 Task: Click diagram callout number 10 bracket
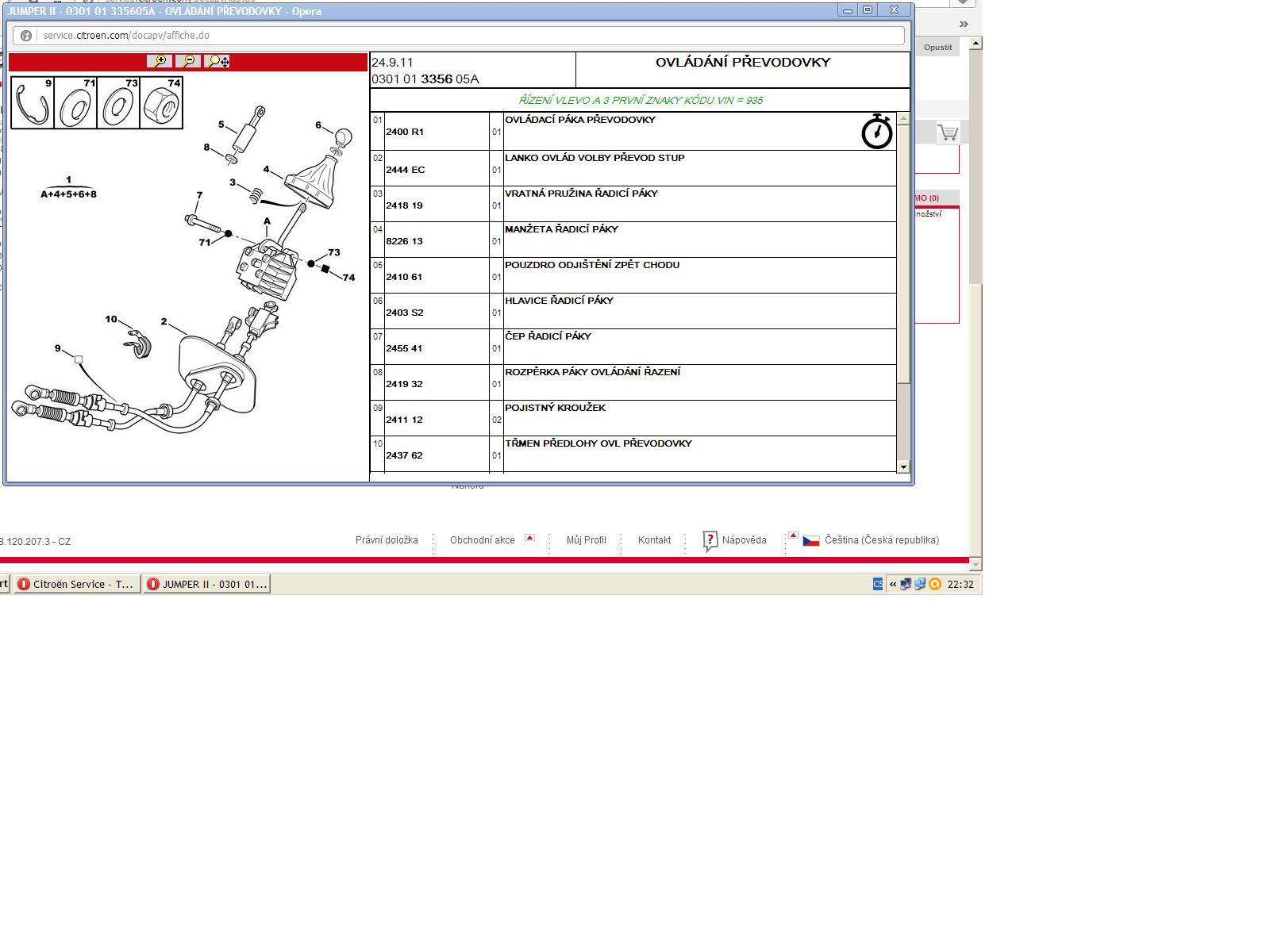point(111,319)
